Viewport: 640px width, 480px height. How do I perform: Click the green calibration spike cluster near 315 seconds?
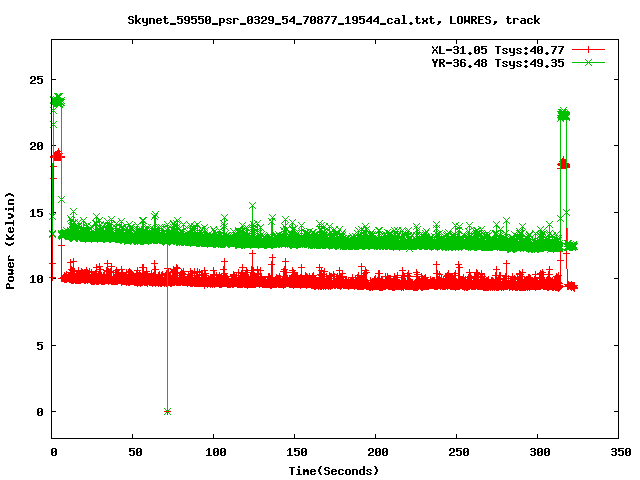point(563,115)
